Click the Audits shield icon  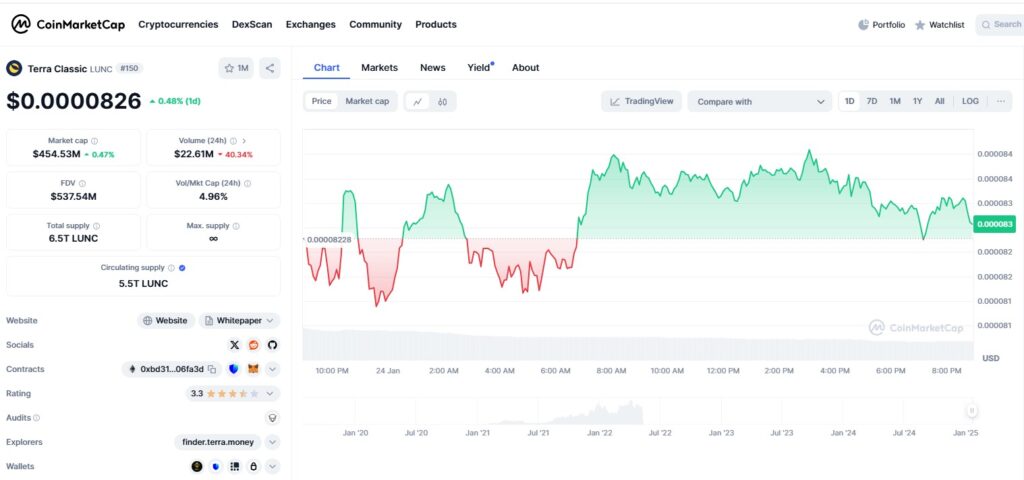click(272, 417)
